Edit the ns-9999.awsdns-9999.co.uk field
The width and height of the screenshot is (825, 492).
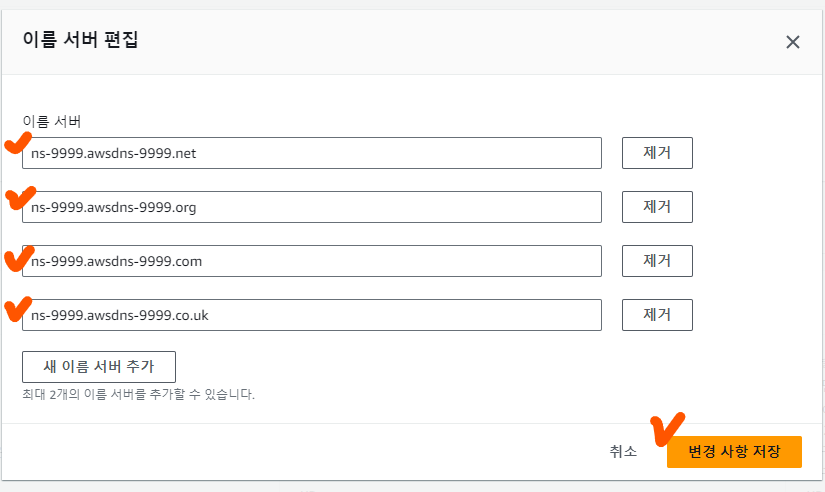(312, 315)
